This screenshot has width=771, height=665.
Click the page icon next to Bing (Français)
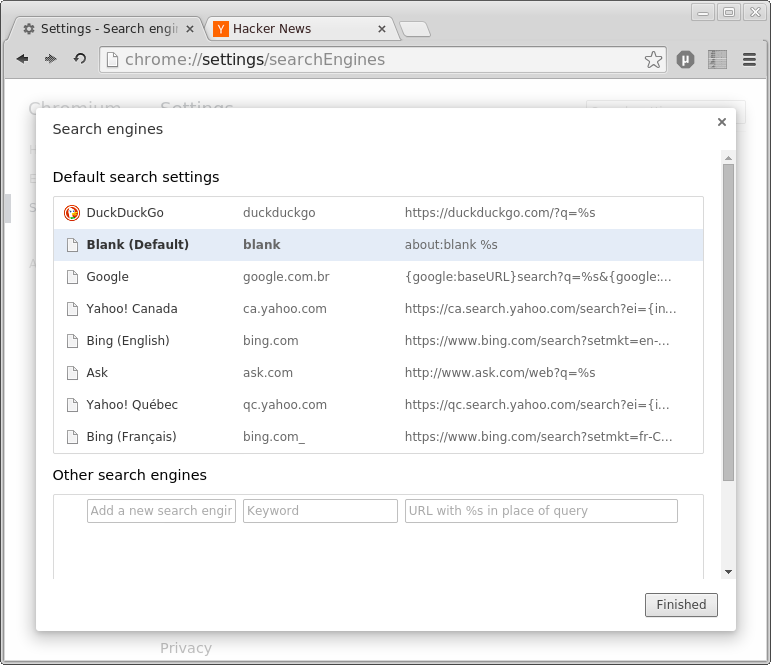tap(72, 437)
